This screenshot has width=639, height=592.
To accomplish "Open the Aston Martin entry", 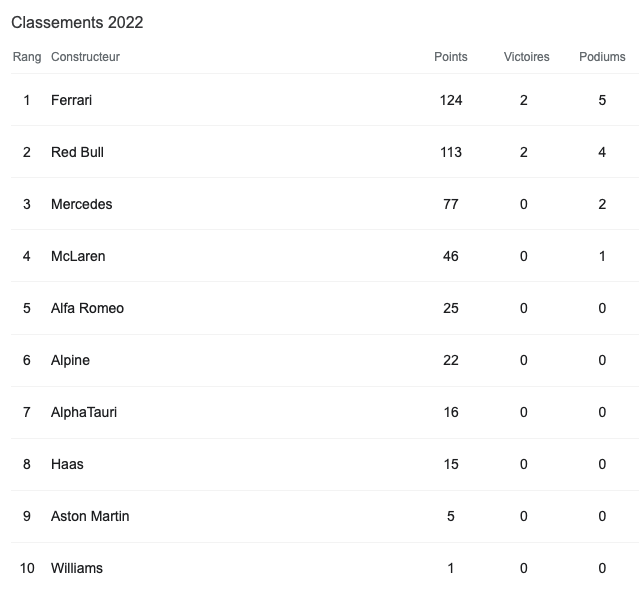I will click(90, 516).
